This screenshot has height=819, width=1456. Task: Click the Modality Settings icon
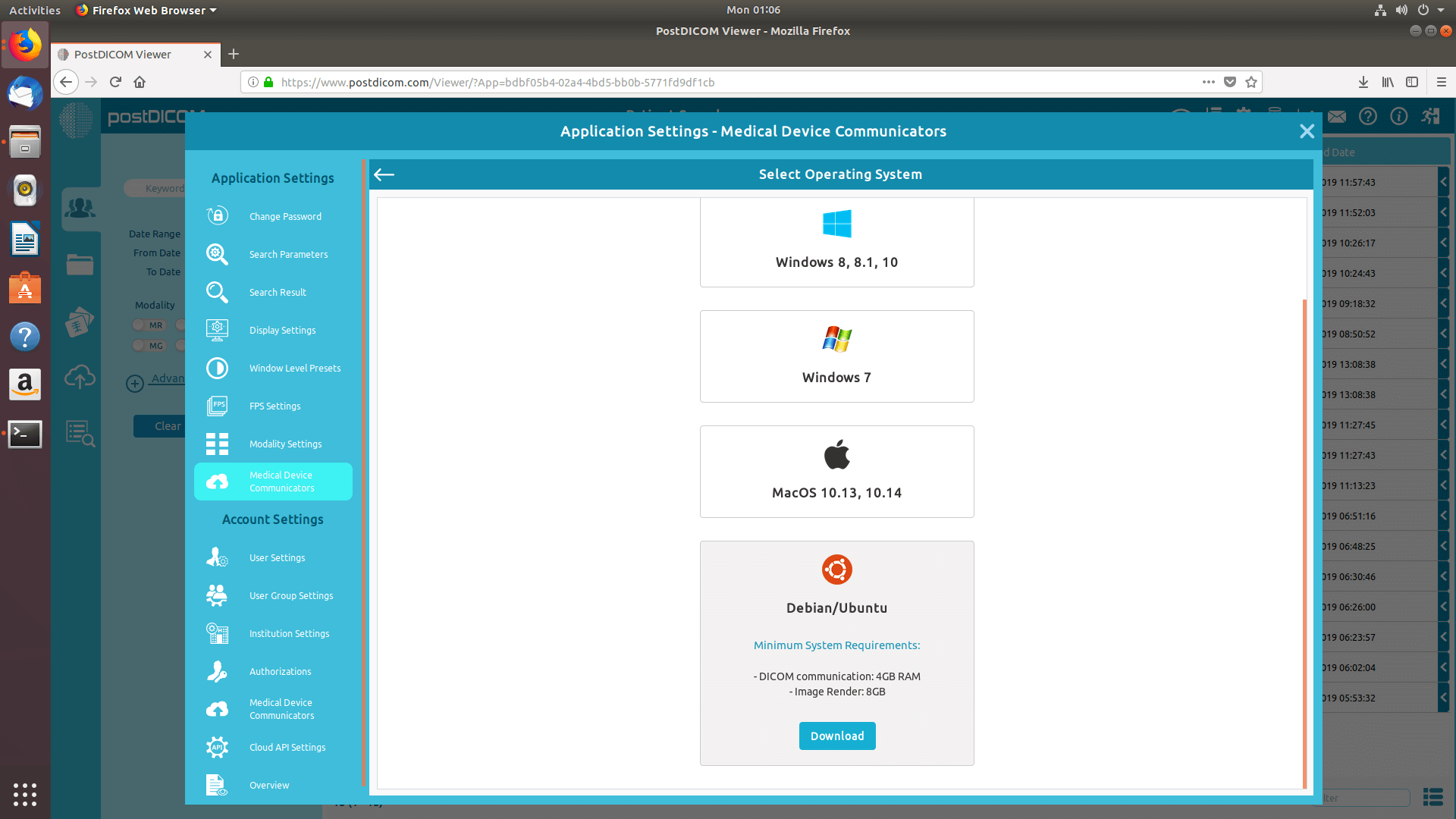pyautogui.click(x=216, y=443)
